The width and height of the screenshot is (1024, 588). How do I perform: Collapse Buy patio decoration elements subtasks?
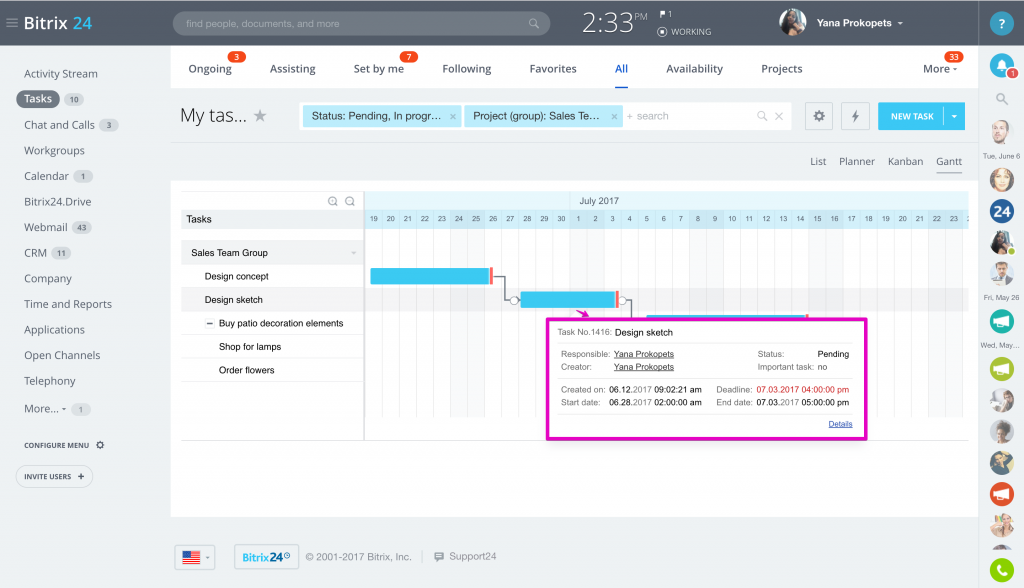coord(209,323)
